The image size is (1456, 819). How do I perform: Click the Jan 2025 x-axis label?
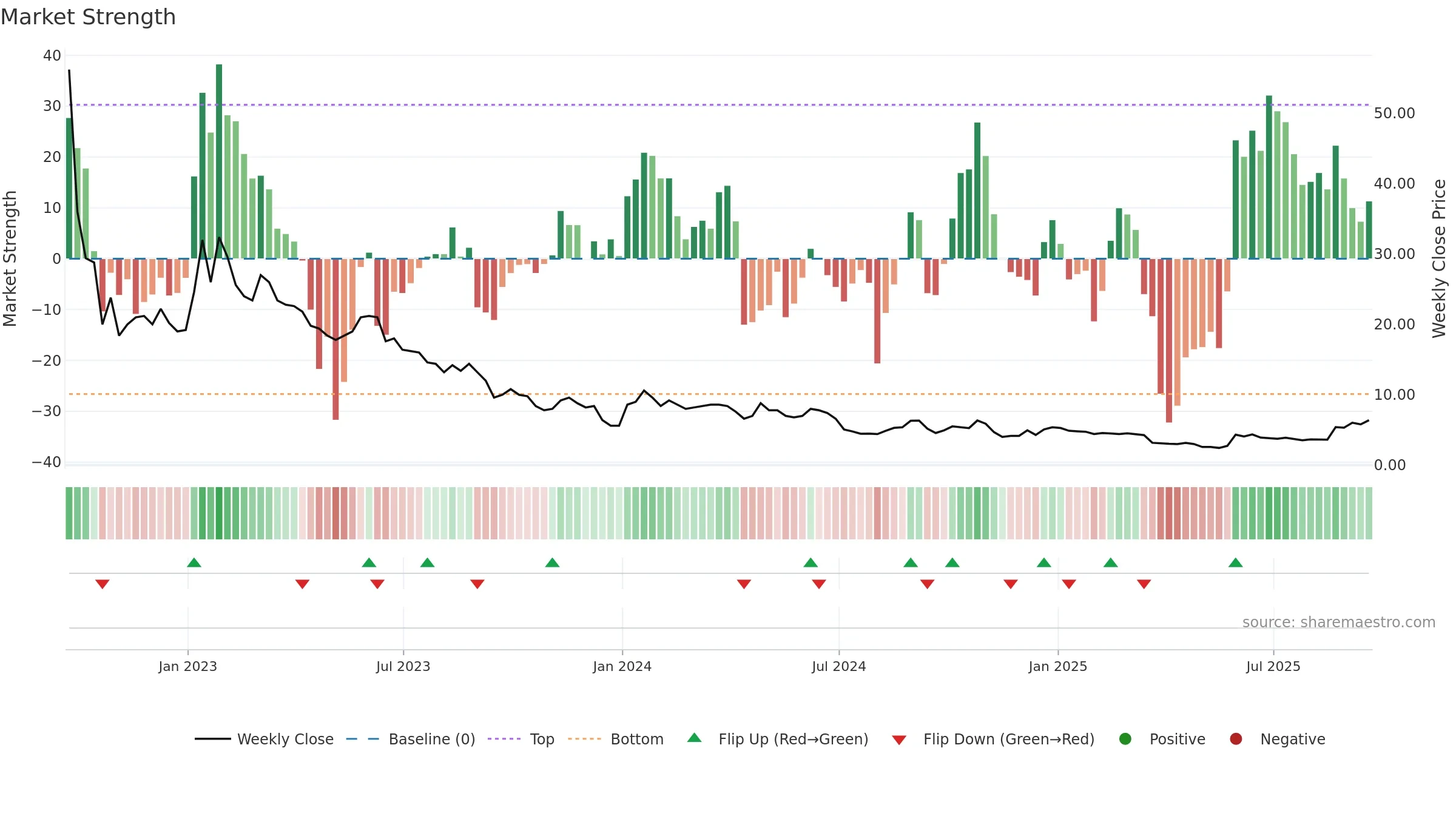pos(1058,666)
